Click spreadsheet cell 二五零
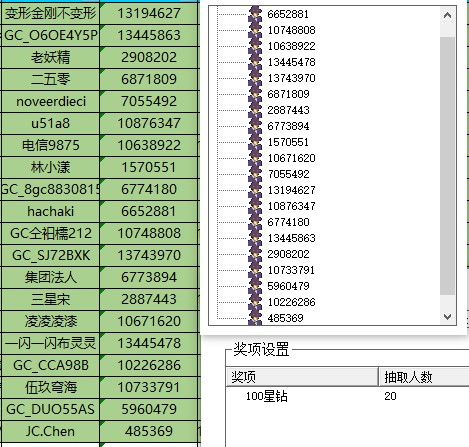The height and width of the screenshot is (447, 469). (51, 79)
